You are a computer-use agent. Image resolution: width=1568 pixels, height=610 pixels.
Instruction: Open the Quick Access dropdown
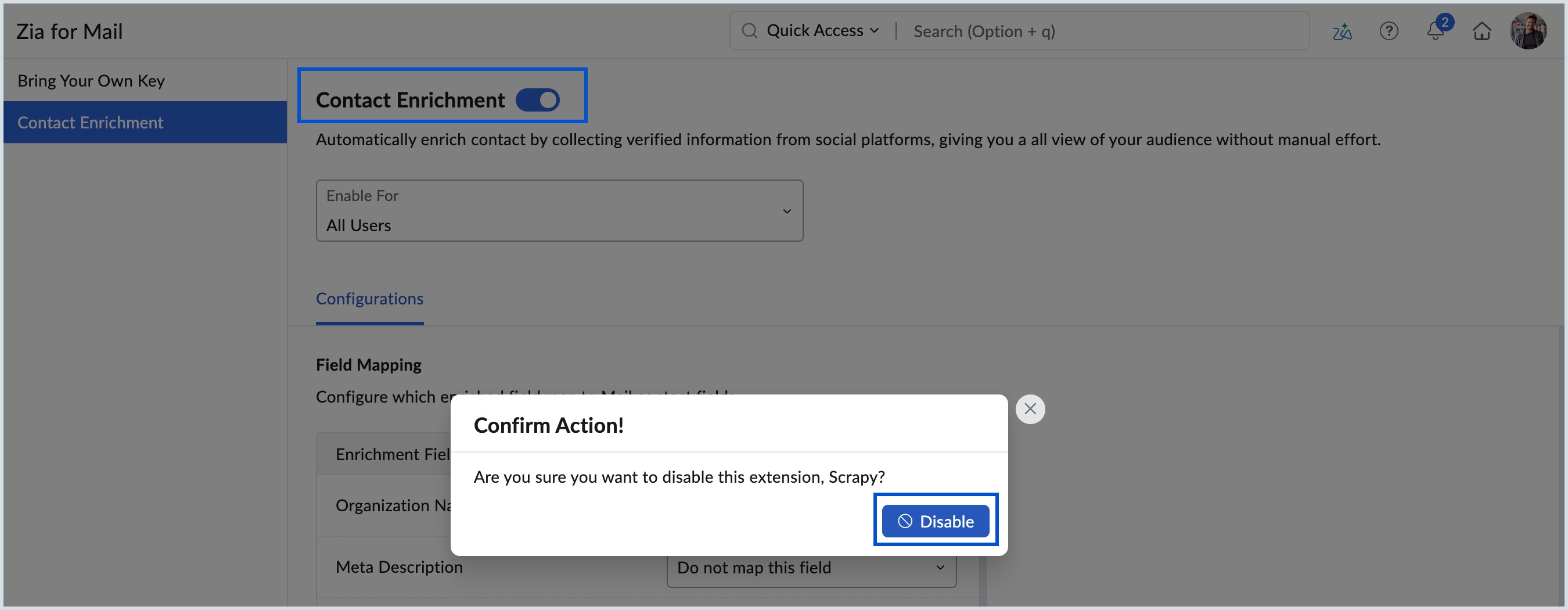(821, 30)
